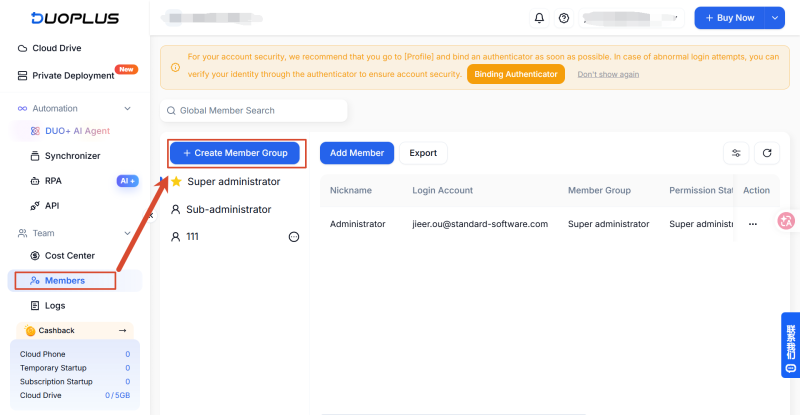Screen dimensions: 800x415
Task: Open column filter settings icon
Action: (x=736, y=153)
